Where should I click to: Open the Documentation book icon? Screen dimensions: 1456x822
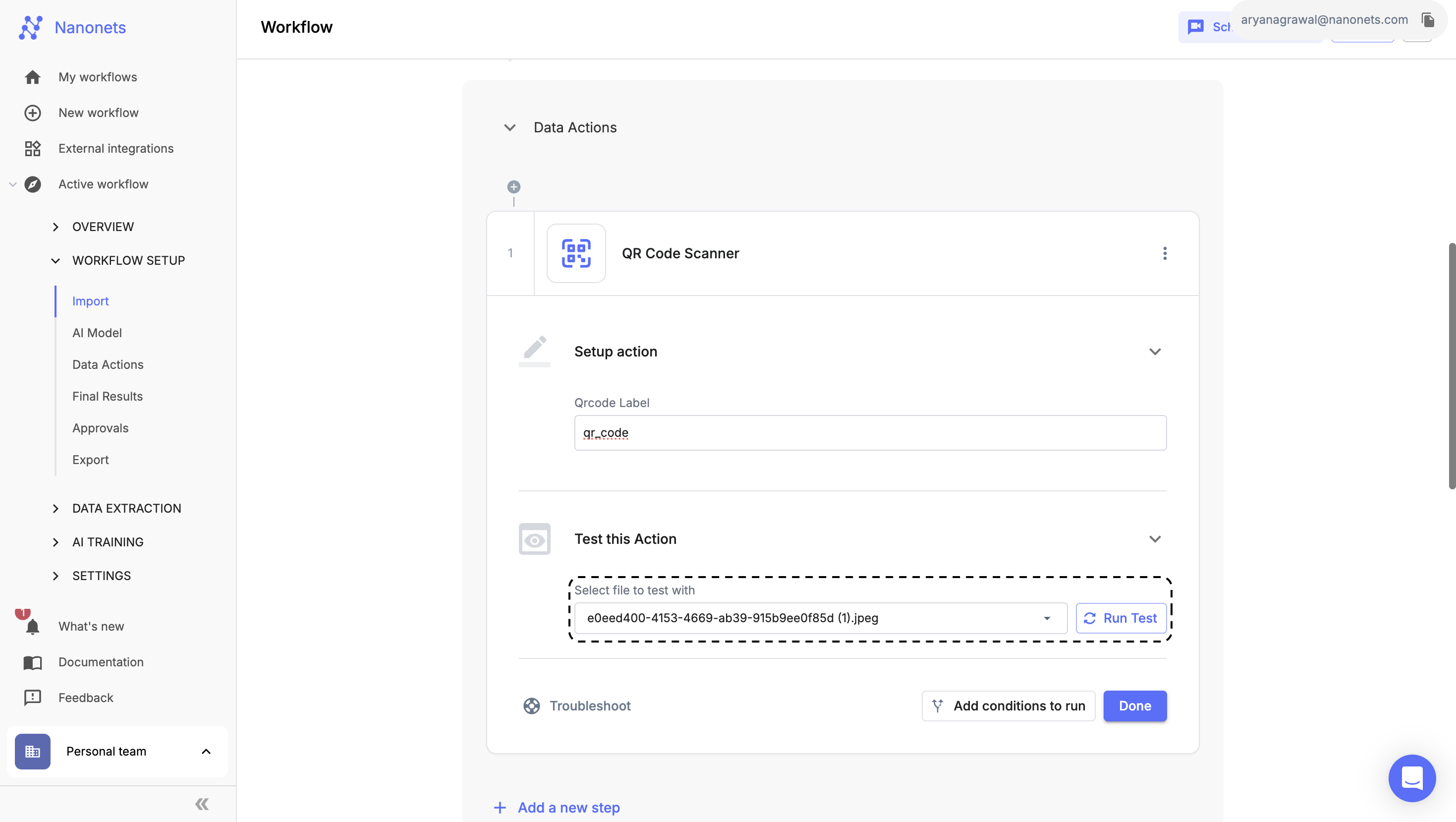[32, 662]
